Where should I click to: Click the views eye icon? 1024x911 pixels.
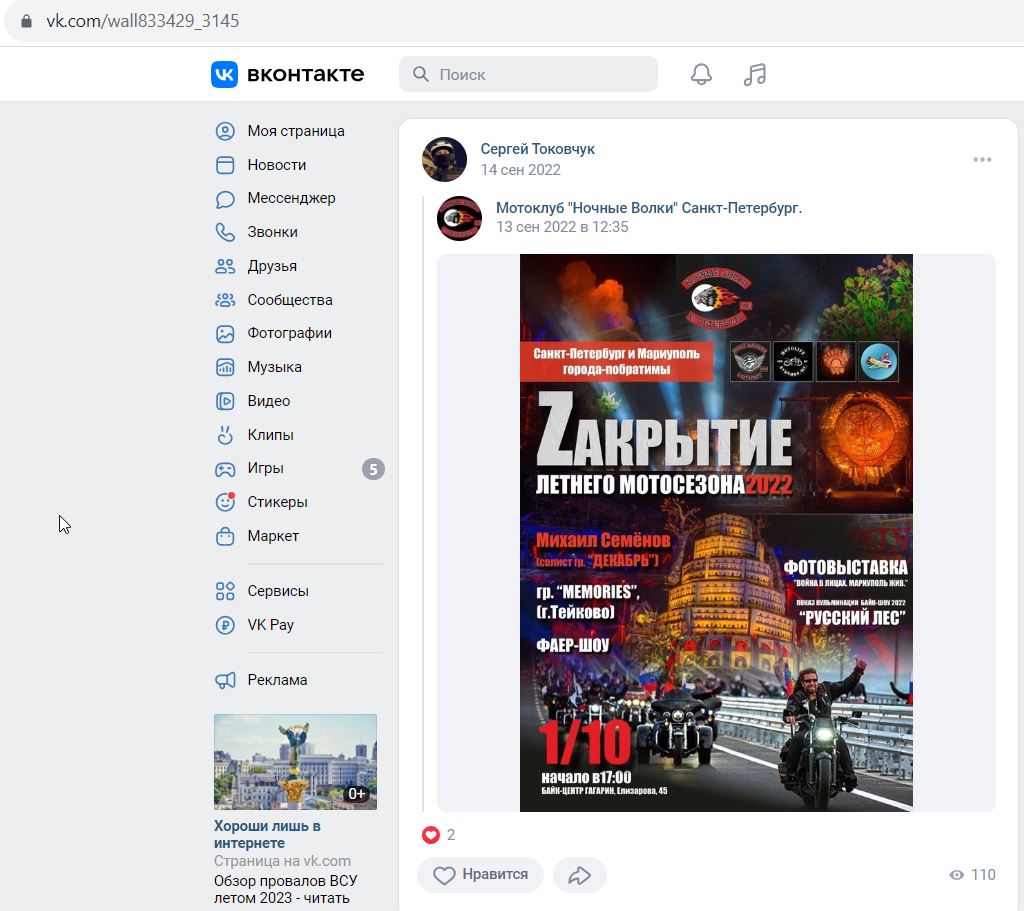(x=957, y=875)
